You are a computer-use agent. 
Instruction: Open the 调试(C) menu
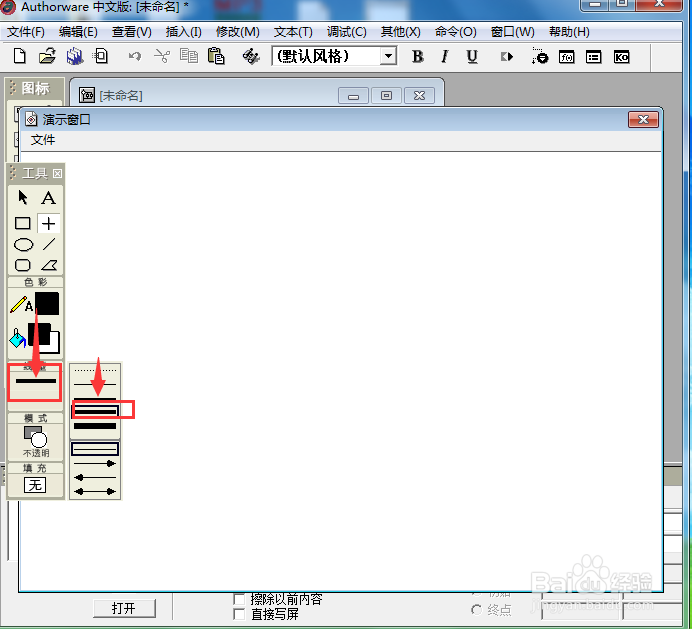click(x=346, y=32)
